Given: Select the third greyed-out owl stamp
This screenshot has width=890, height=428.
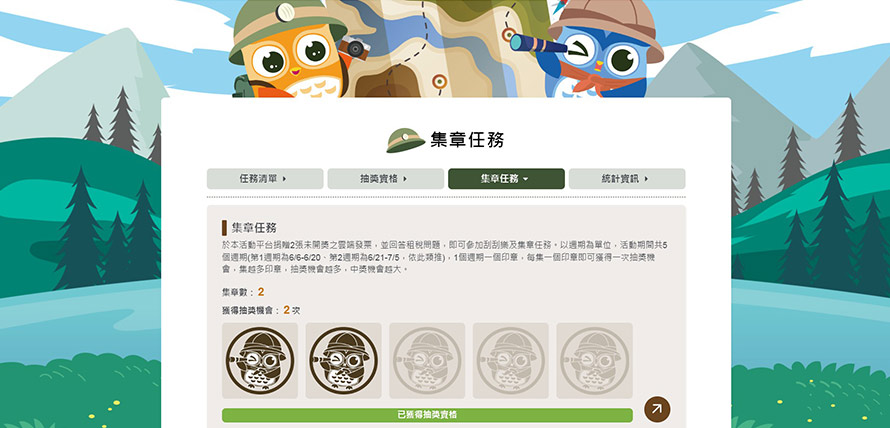Looking at the screenshot, I should (x=427, y=360).
